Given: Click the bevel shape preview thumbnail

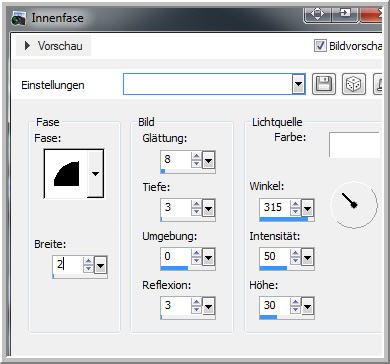Looking at the screenshot, I should [x=66, y=174].
